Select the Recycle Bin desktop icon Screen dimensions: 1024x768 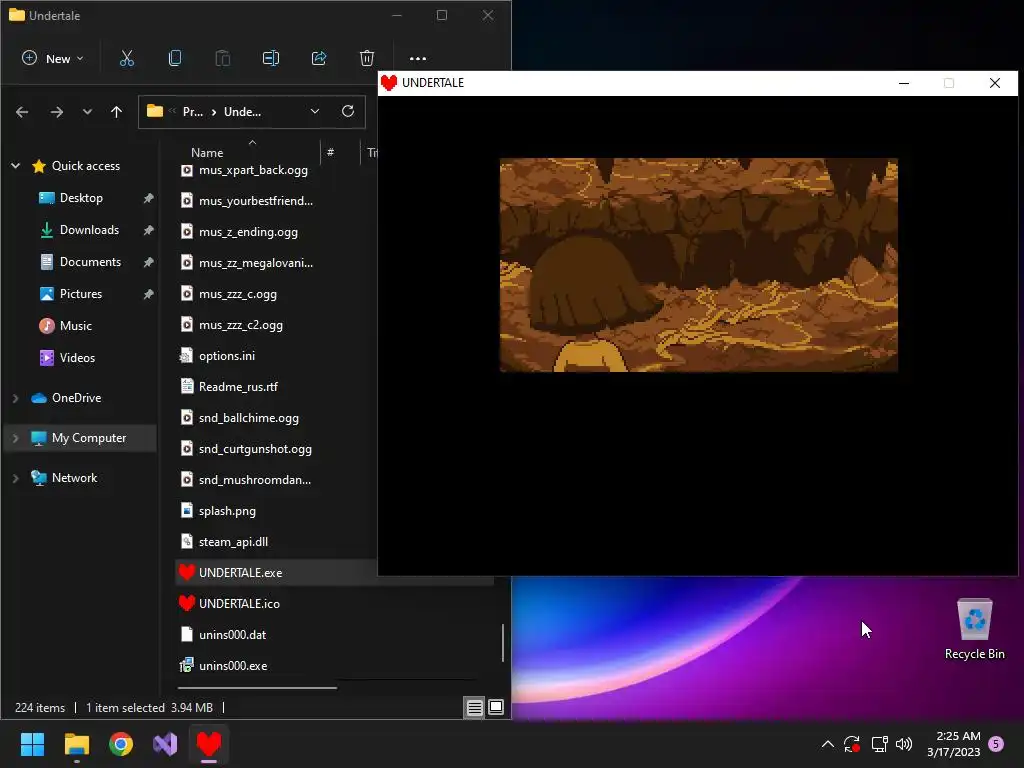coord(974,629)
